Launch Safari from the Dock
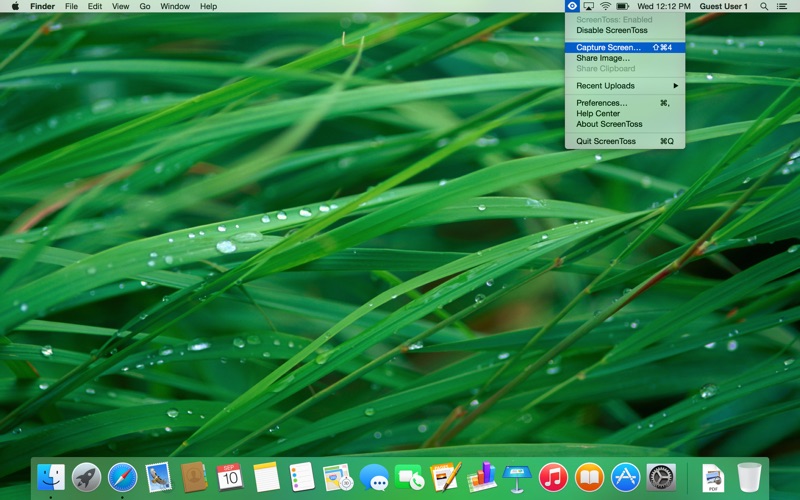This screenshot has height=500, width=800. pos(122,477)
